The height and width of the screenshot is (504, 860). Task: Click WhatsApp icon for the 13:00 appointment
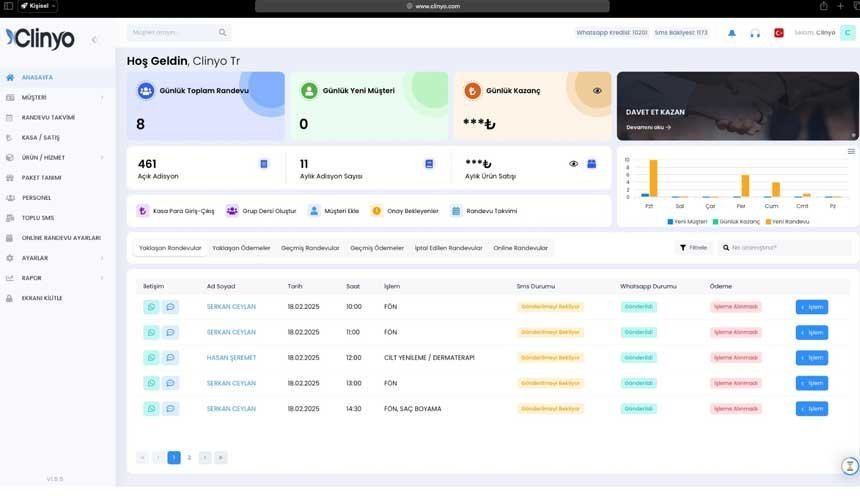[151, 383]
